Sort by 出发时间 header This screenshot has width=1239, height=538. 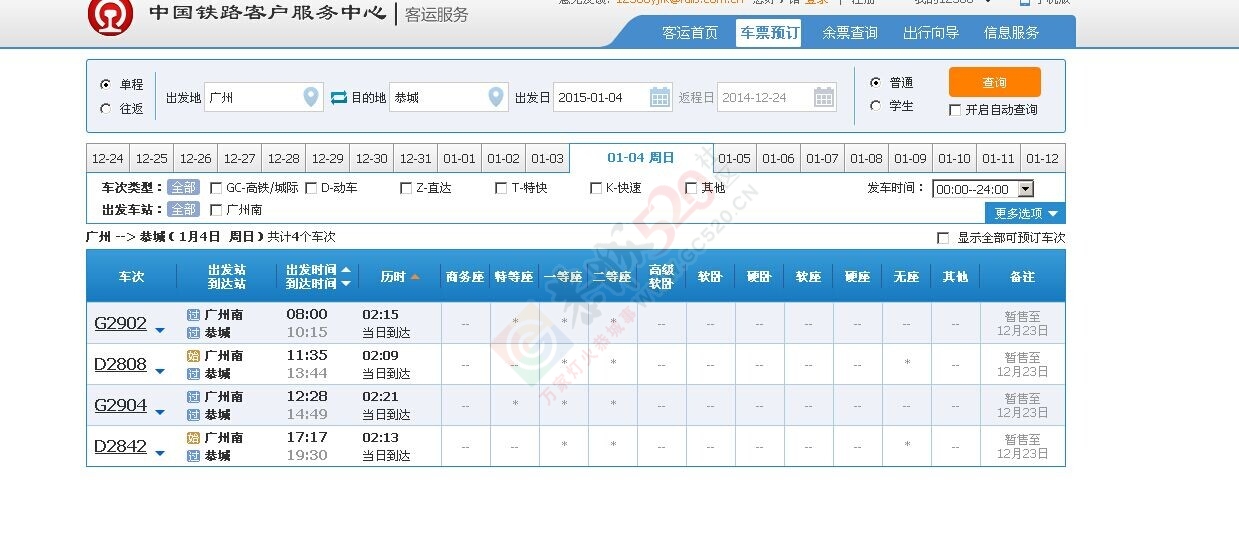318,269
